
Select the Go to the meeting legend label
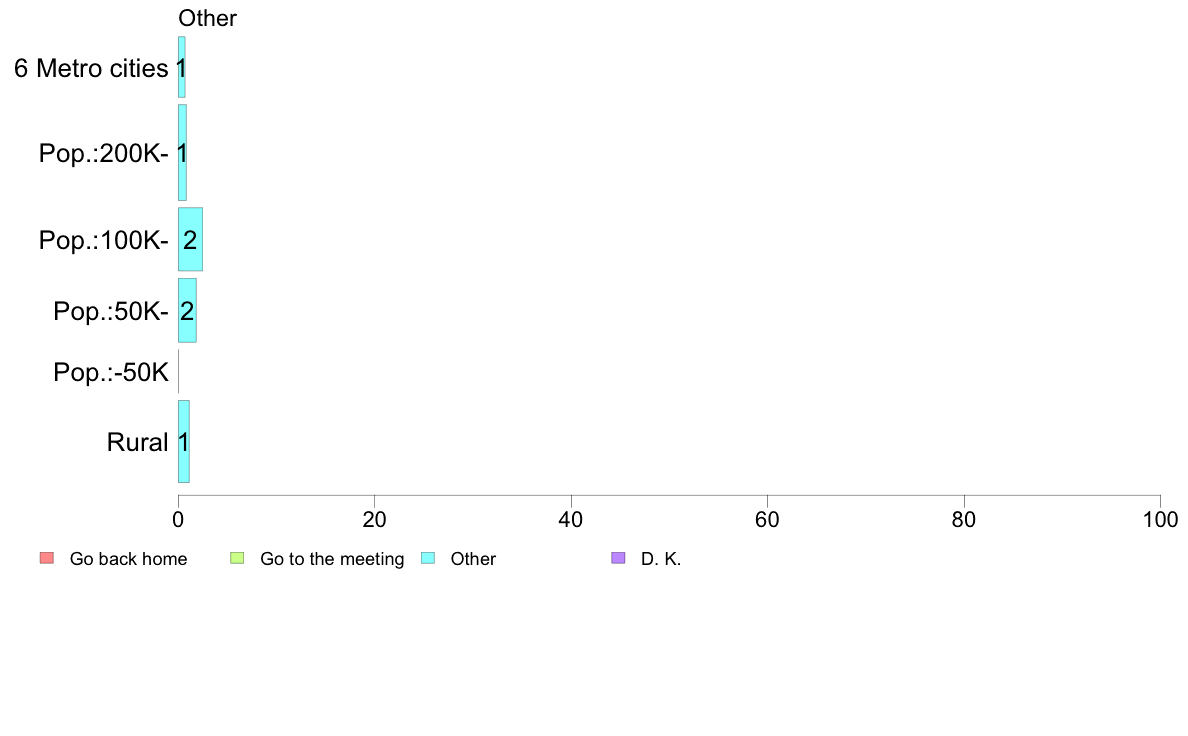(332, 559)
